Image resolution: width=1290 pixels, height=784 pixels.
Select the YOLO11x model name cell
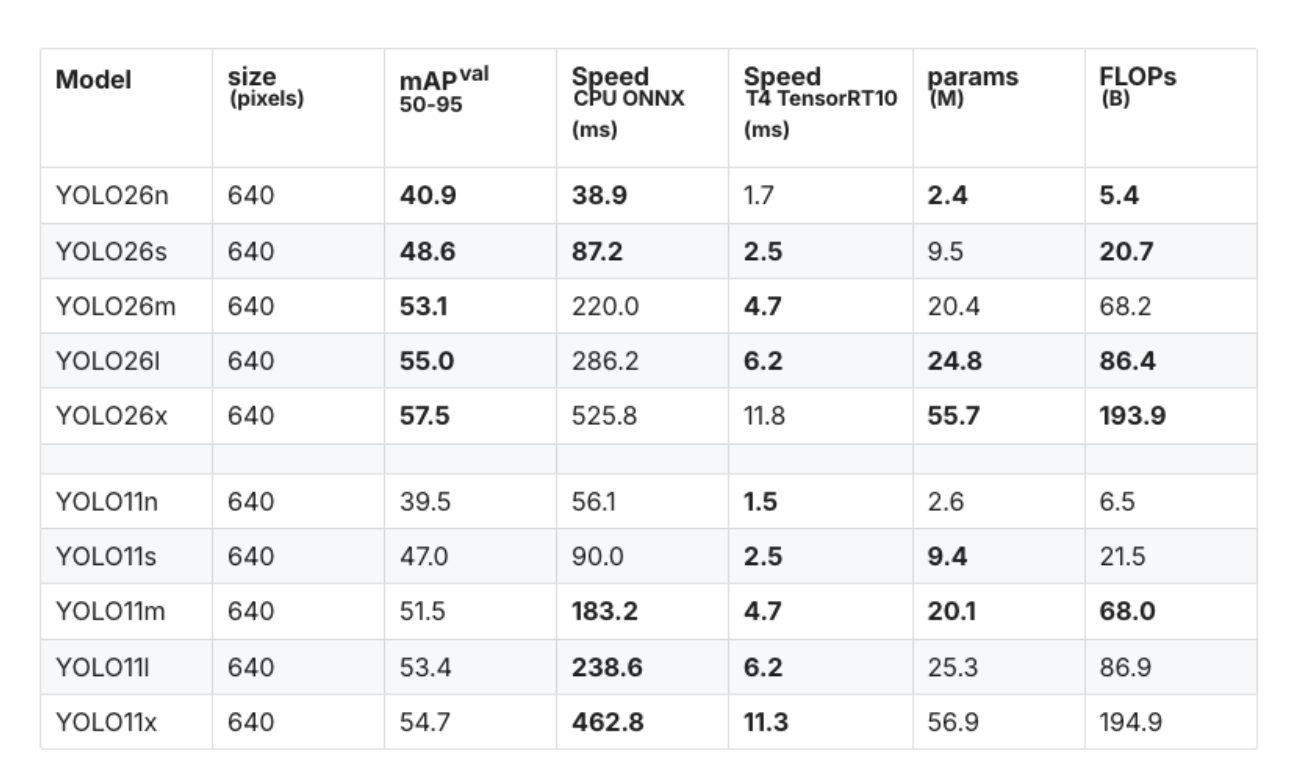click(107, 721)
